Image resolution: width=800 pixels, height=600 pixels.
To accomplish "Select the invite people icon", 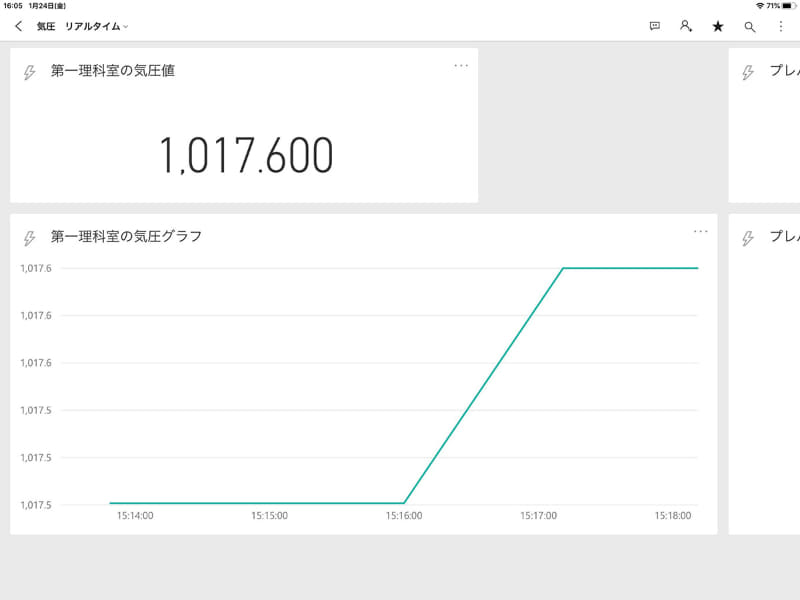I will [685, 24].
